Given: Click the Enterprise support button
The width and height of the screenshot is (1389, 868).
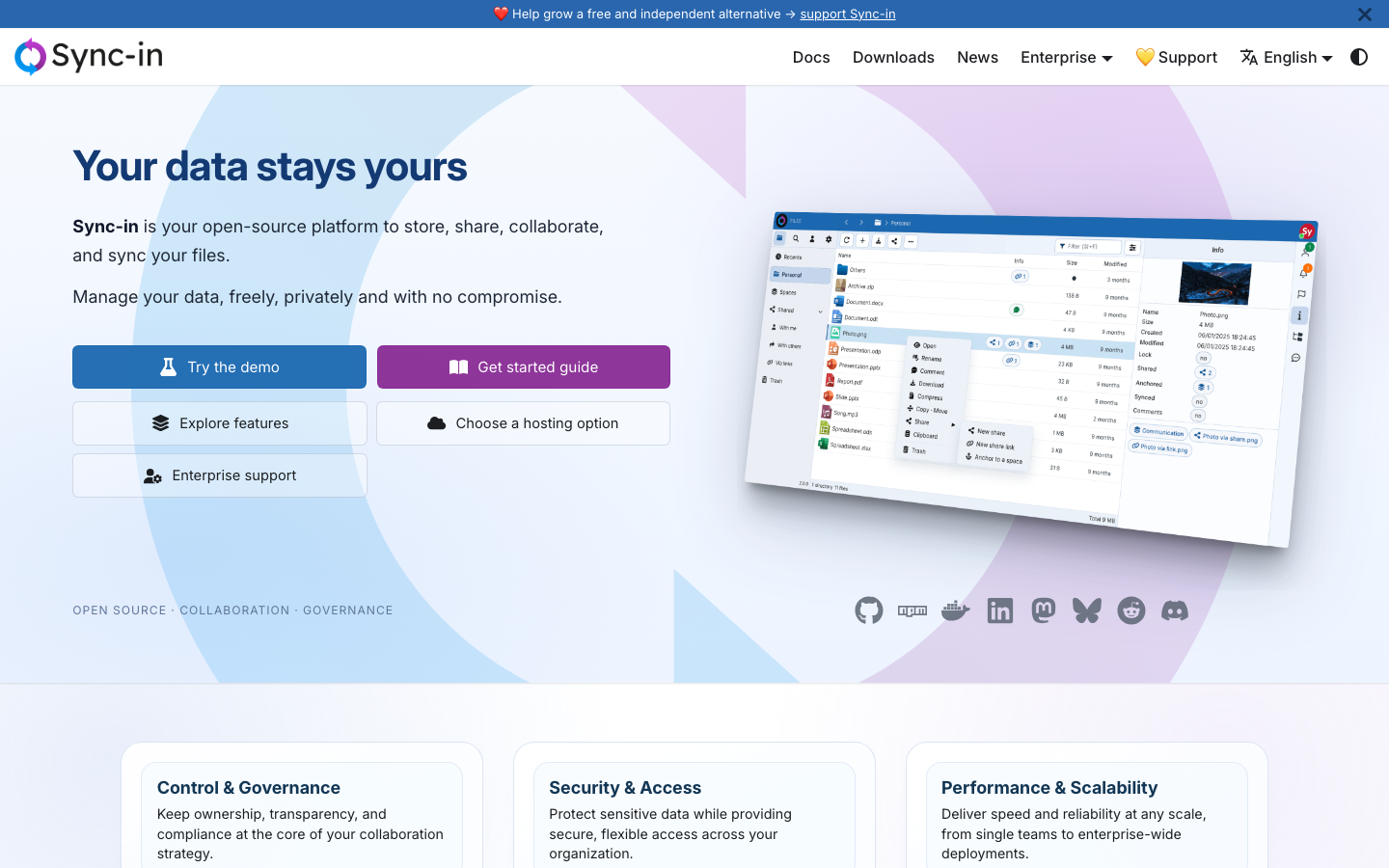Looking at the screenshot, I should point(220,475).
